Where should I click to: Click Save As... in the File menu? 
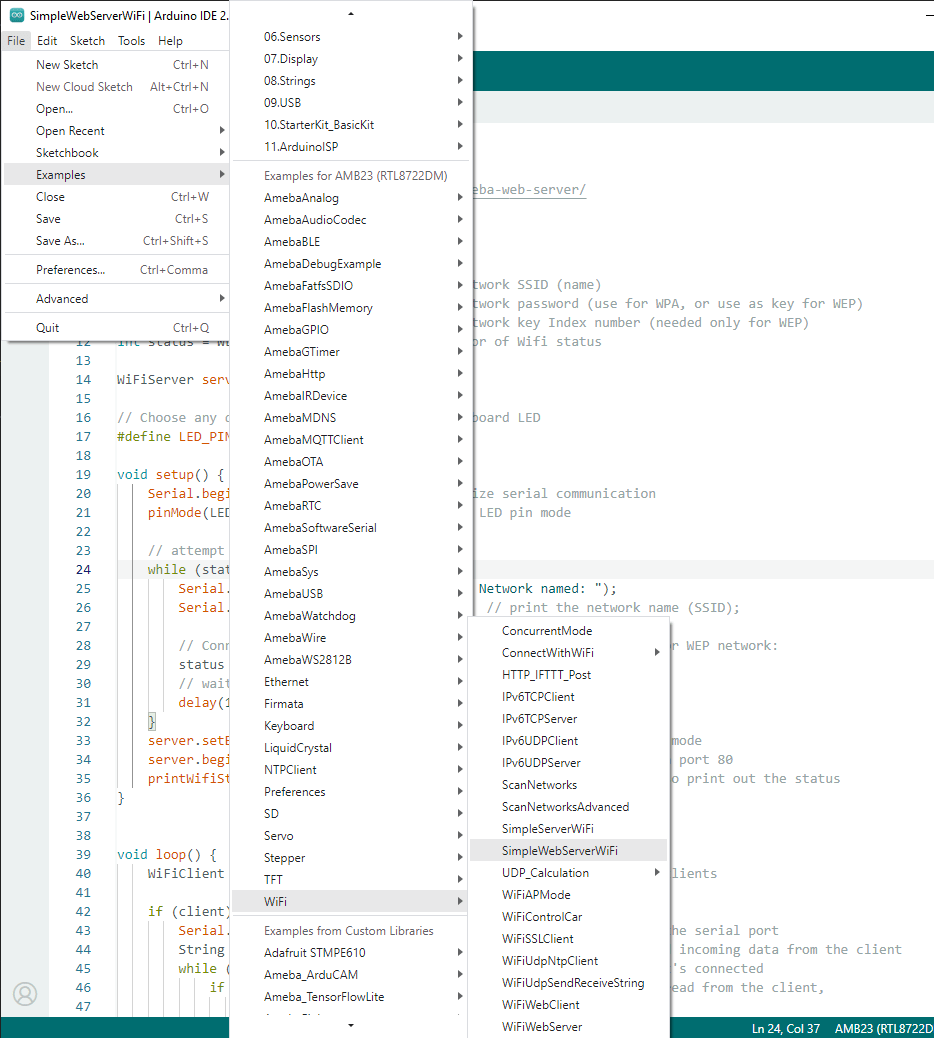click(60, 241)
